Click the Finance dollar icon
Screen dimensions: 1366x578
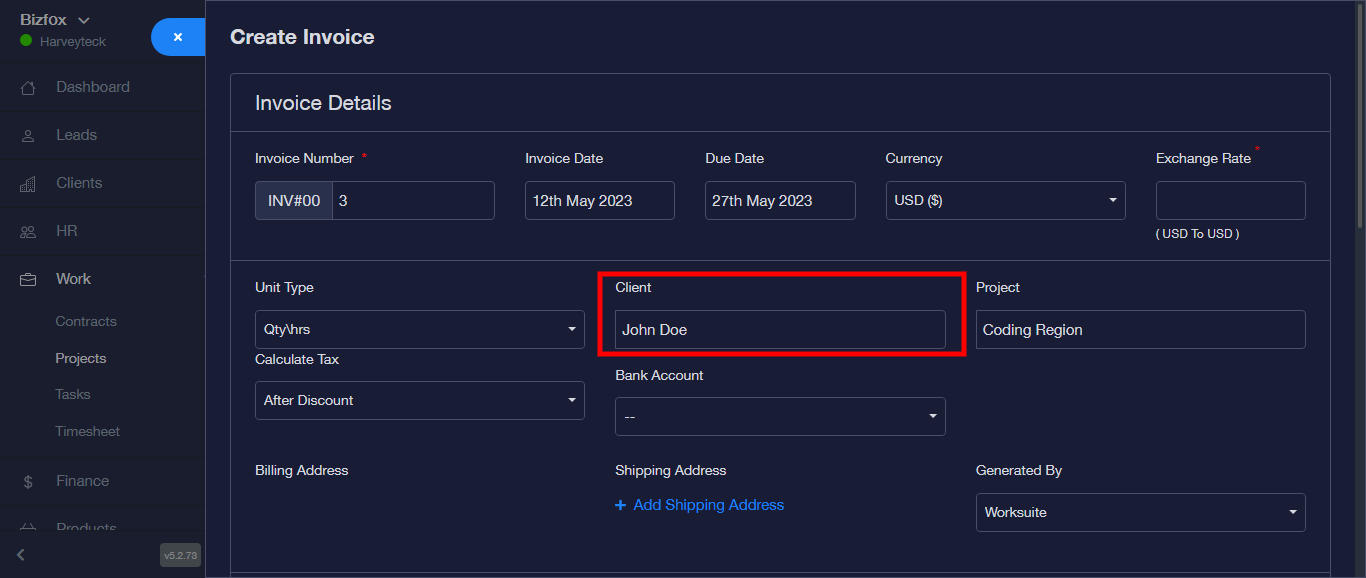click(x=28, y=482)
